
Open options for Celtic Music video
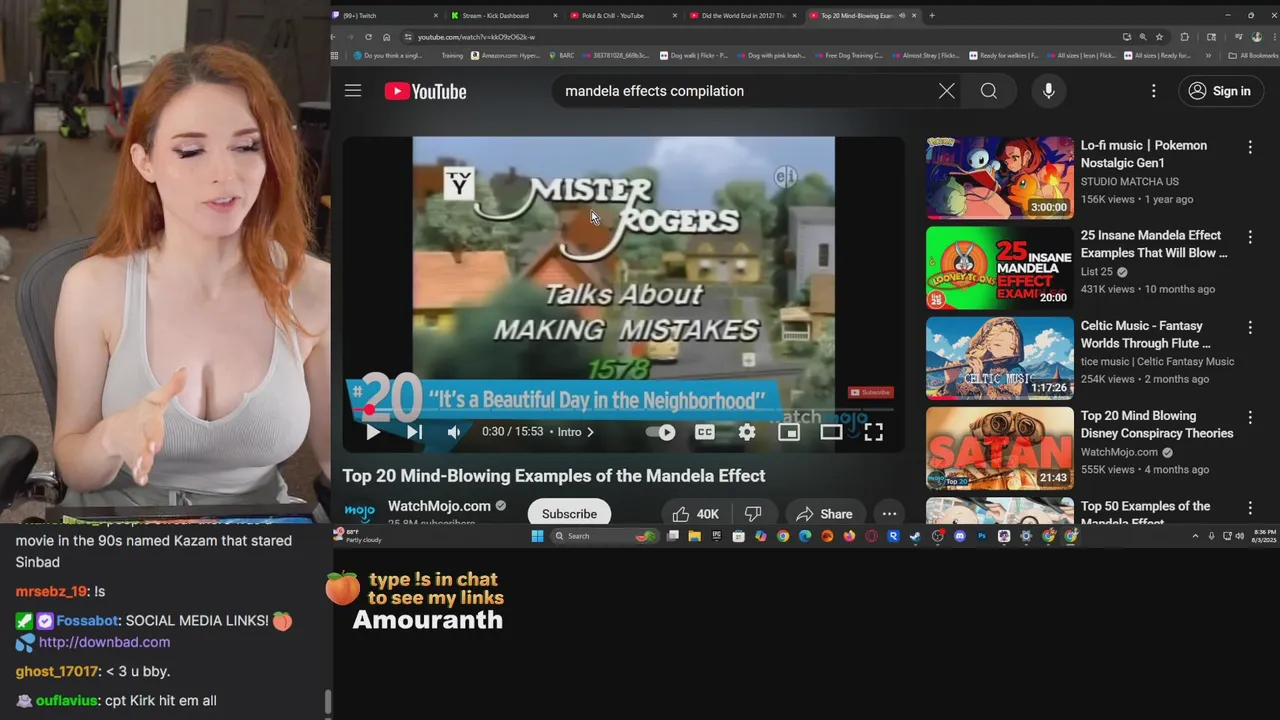(x=1250, y=327)
